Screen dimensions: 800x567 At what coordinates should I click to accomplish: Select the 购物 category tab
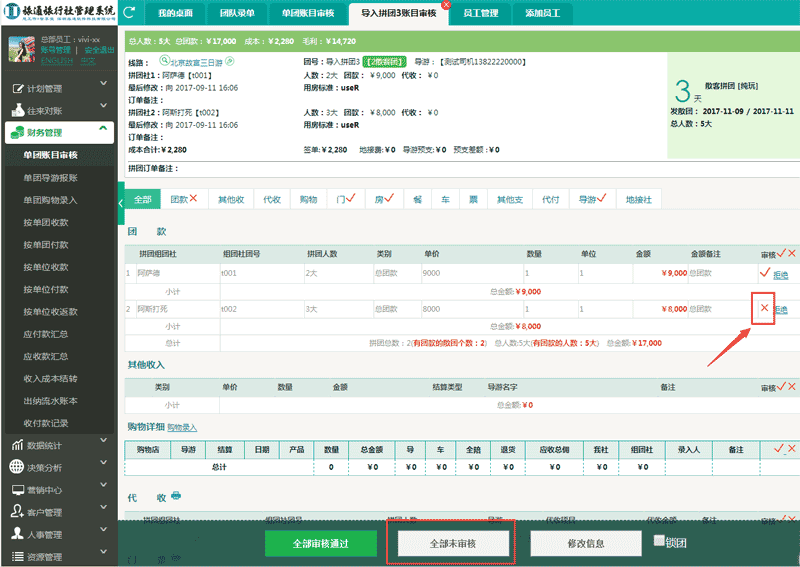308,200
